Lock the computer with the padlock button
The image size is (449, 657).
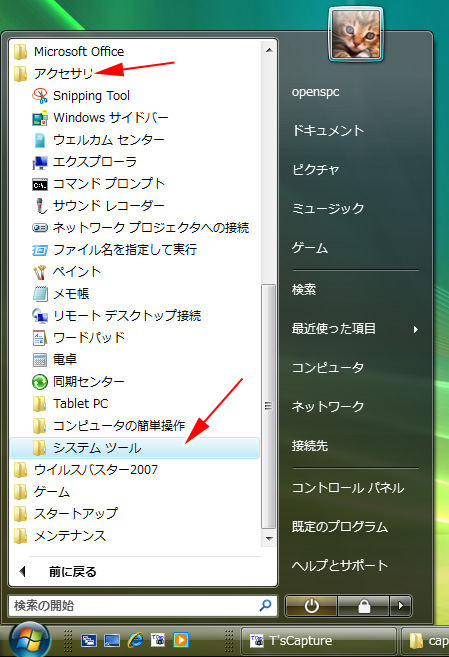(364, 606)
